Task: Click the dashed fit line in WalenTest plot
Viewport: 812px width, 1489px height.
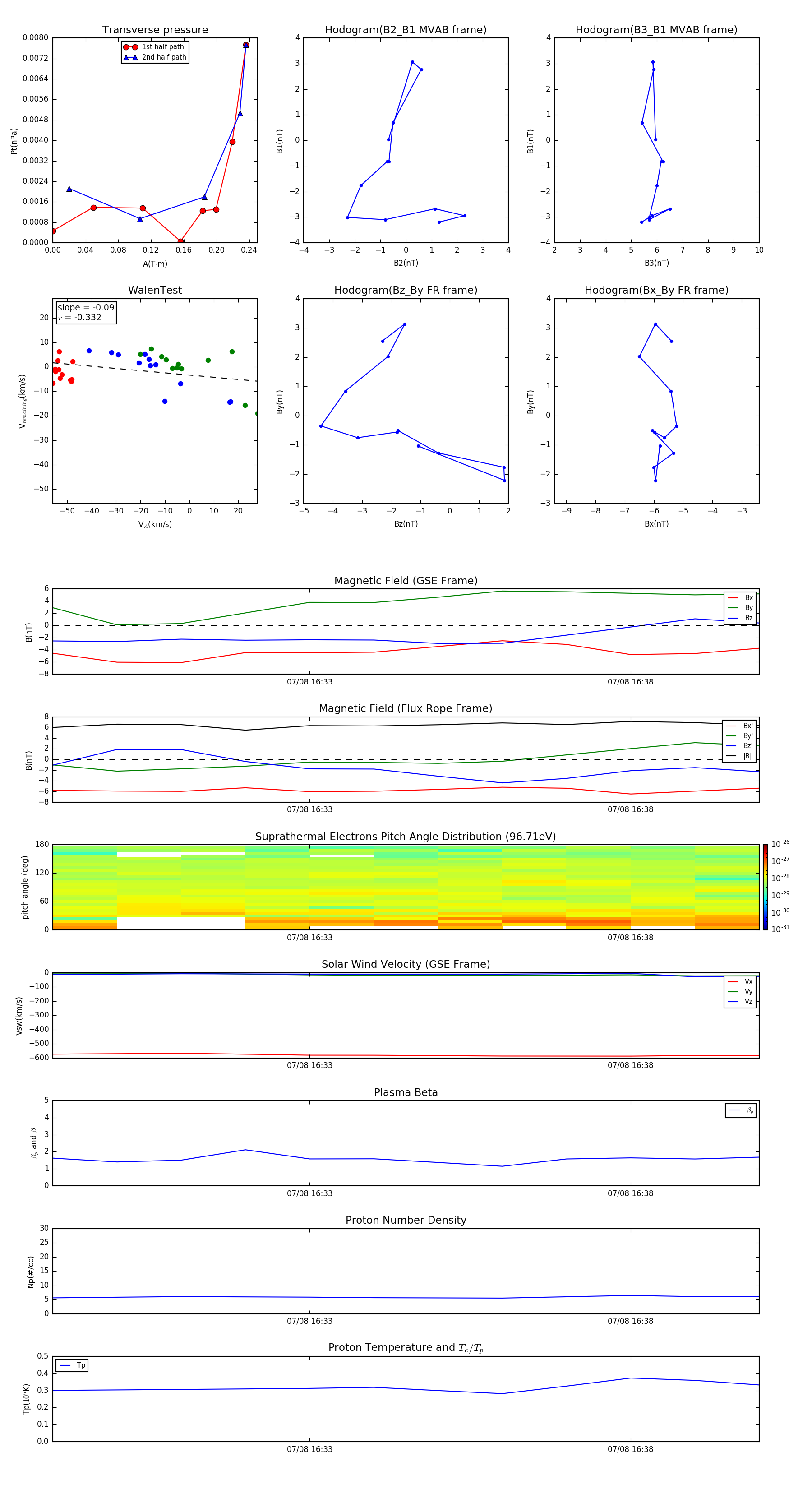Action: tap(155, 372)
